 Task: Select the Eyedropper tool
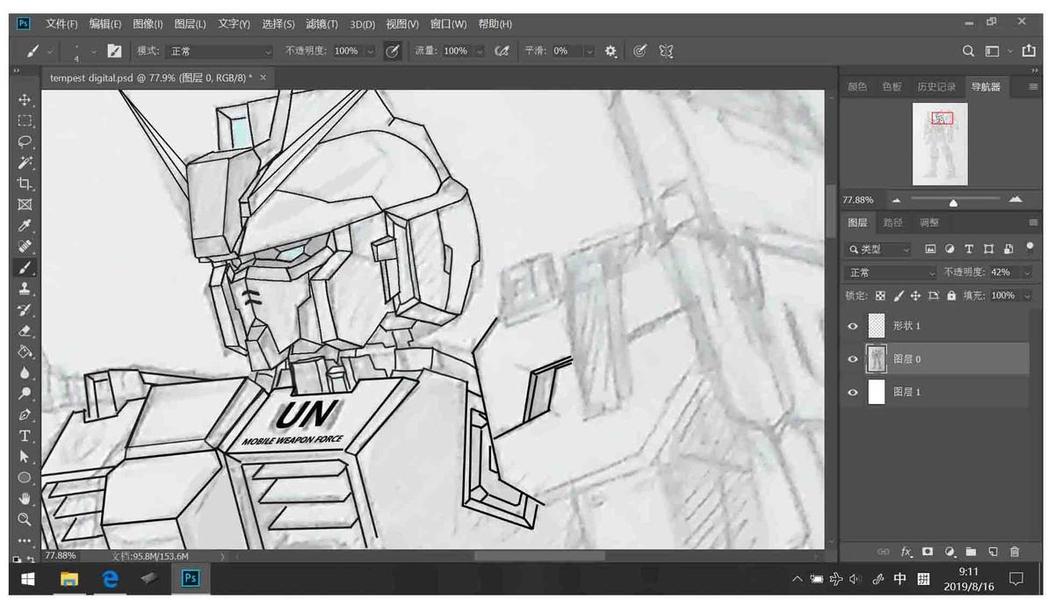pos(25,226)
